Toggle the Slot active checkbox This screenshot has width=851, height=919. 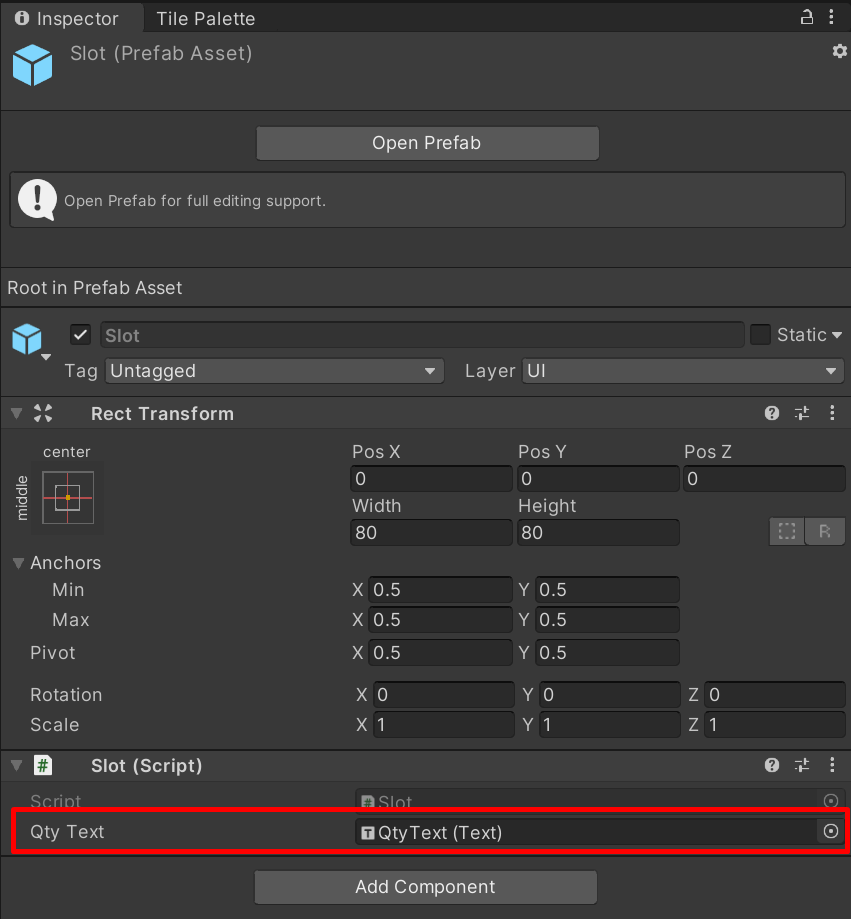(x=80, y=335)
